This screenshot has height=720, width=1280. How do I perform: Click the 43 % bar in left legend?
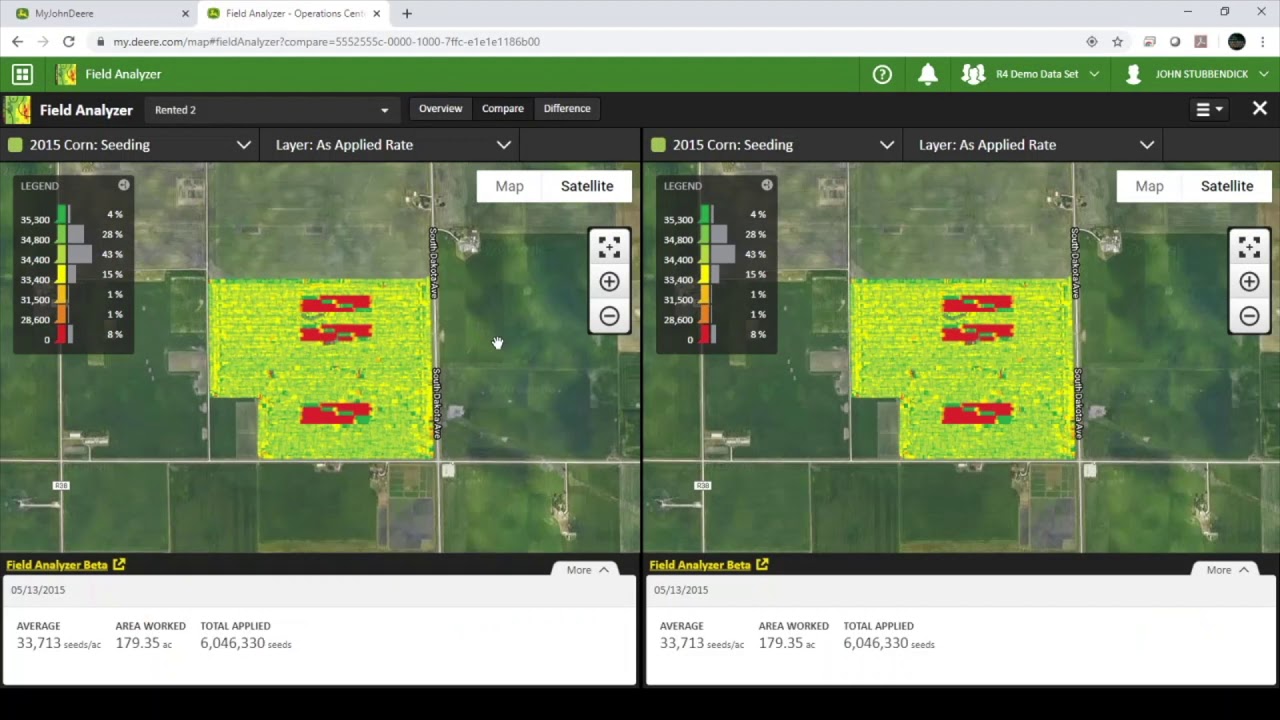click(80, 254)
